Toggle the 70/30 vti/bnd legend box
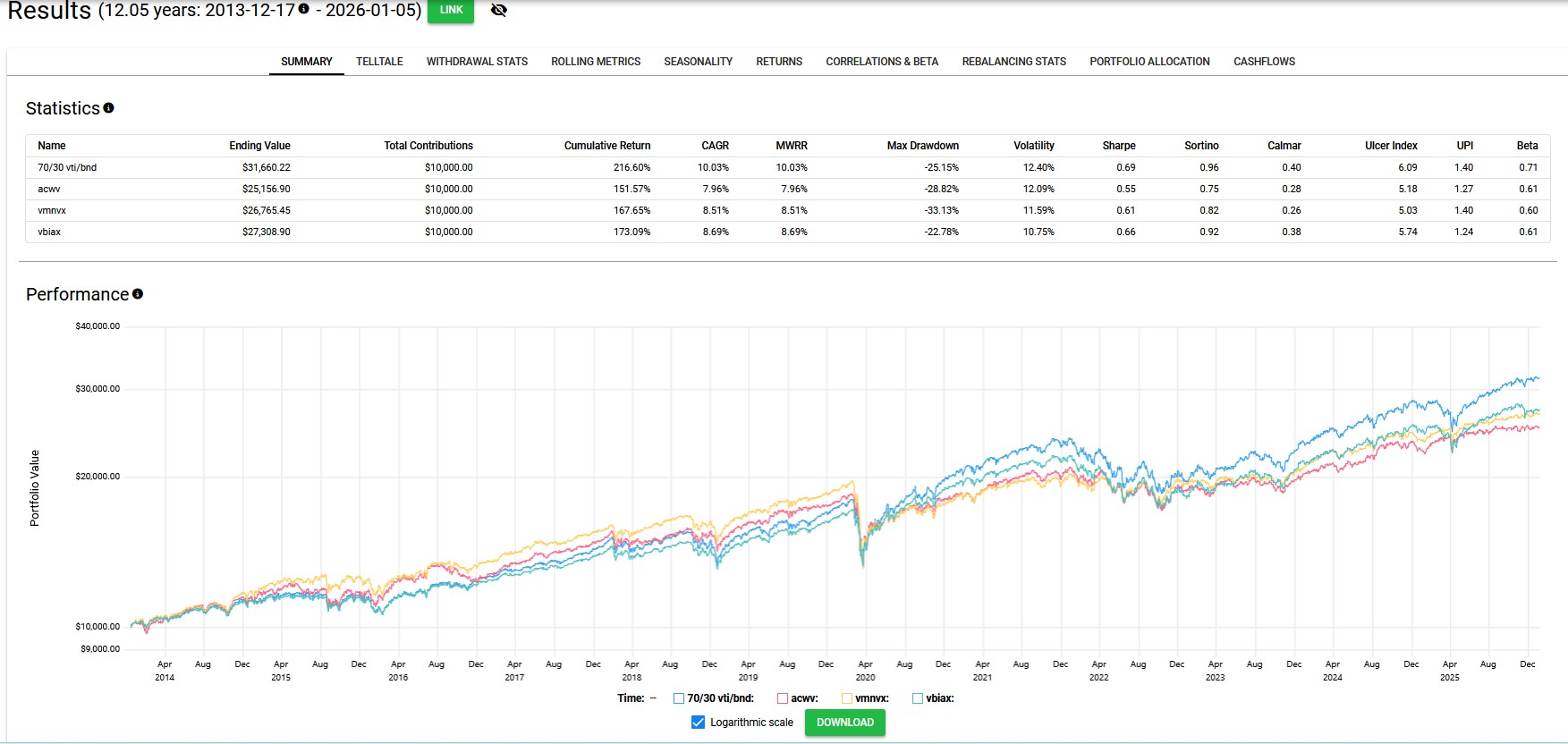 point(679,698)
